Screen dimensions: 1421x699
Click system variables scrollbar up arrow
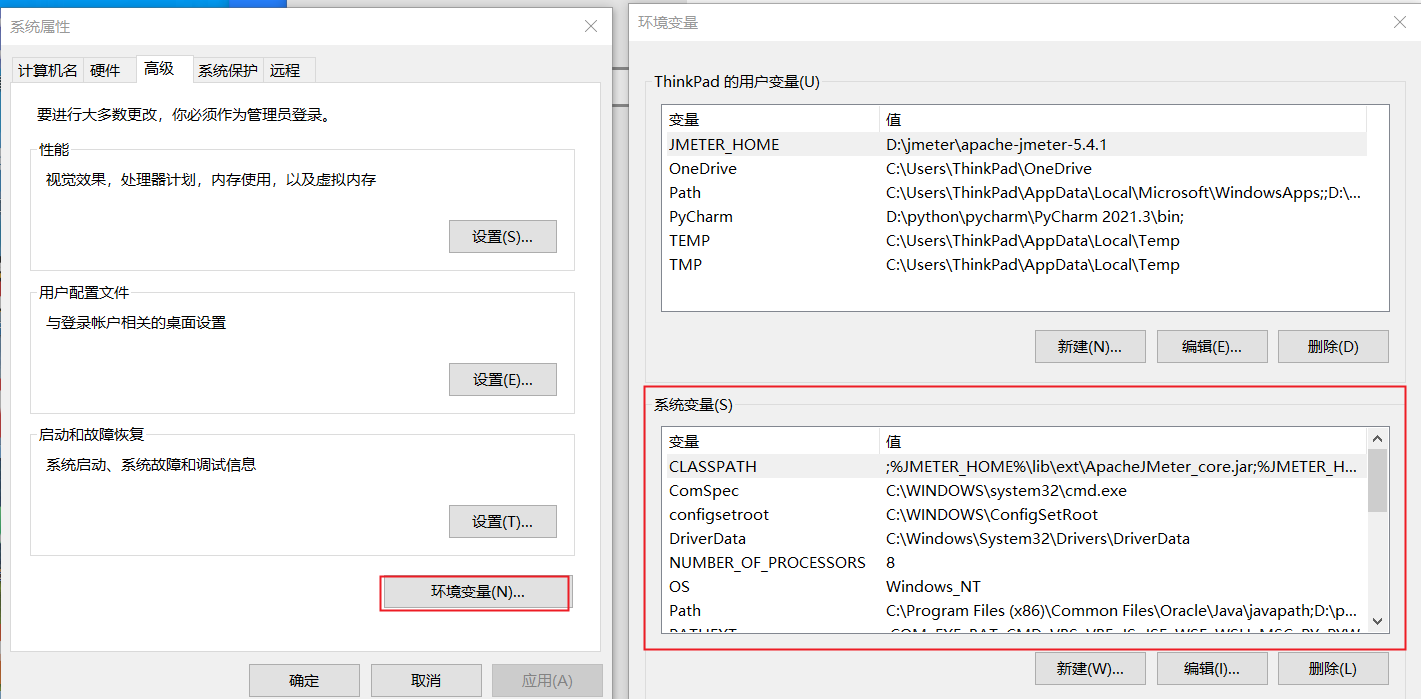pos(1377,438)
